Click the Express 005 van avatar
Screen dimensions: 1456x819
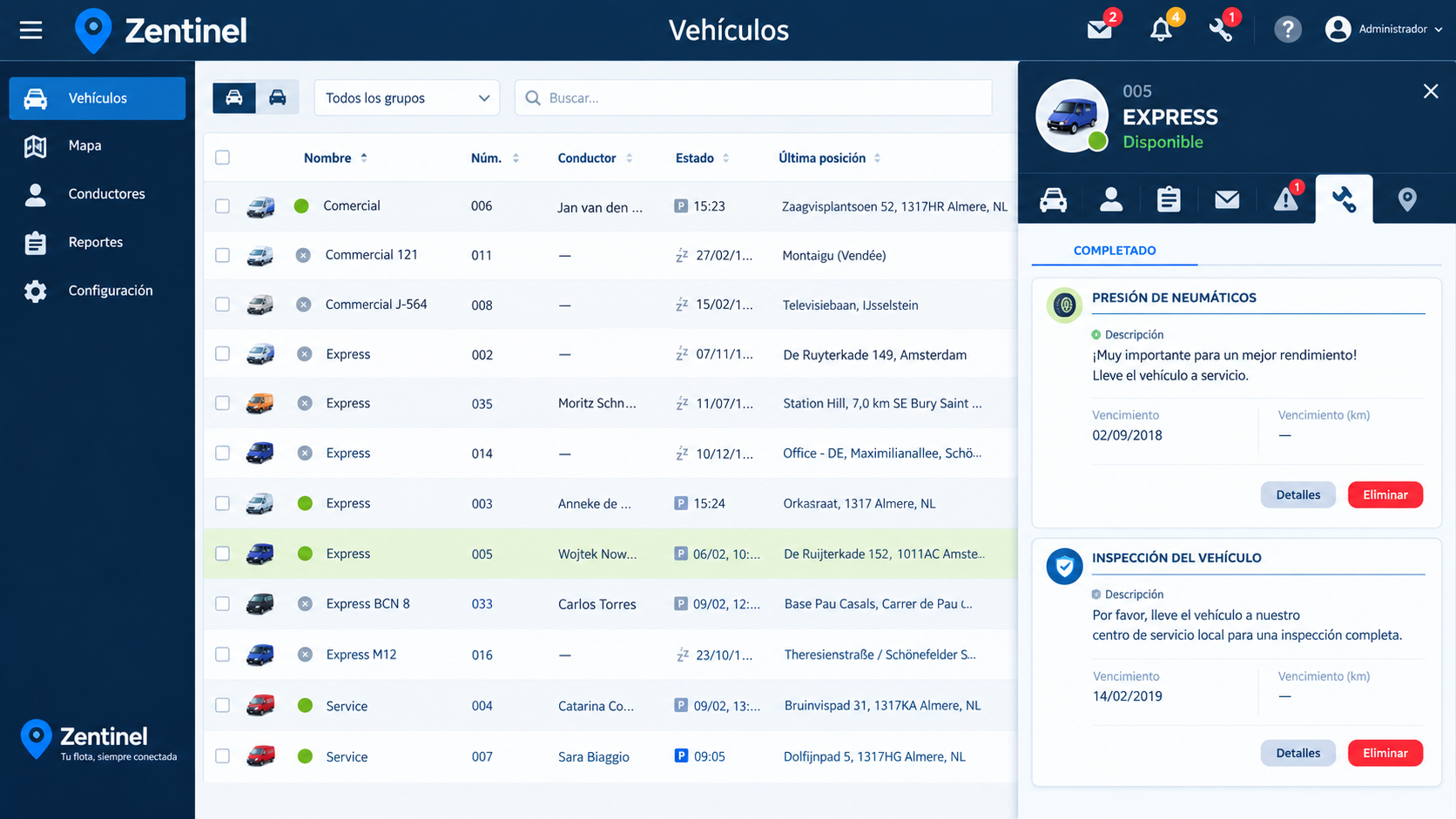click(1071, 116)
